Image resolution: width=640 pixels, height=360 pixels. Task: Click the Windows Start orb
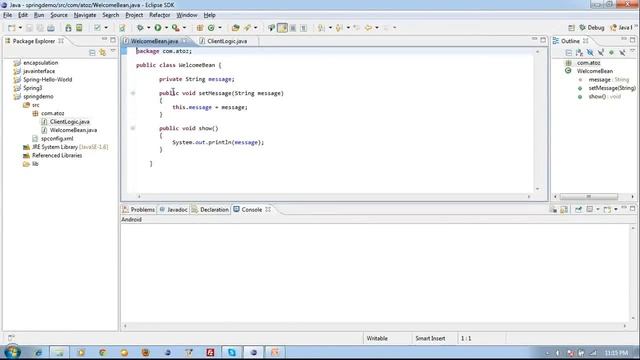click(13, 352)
